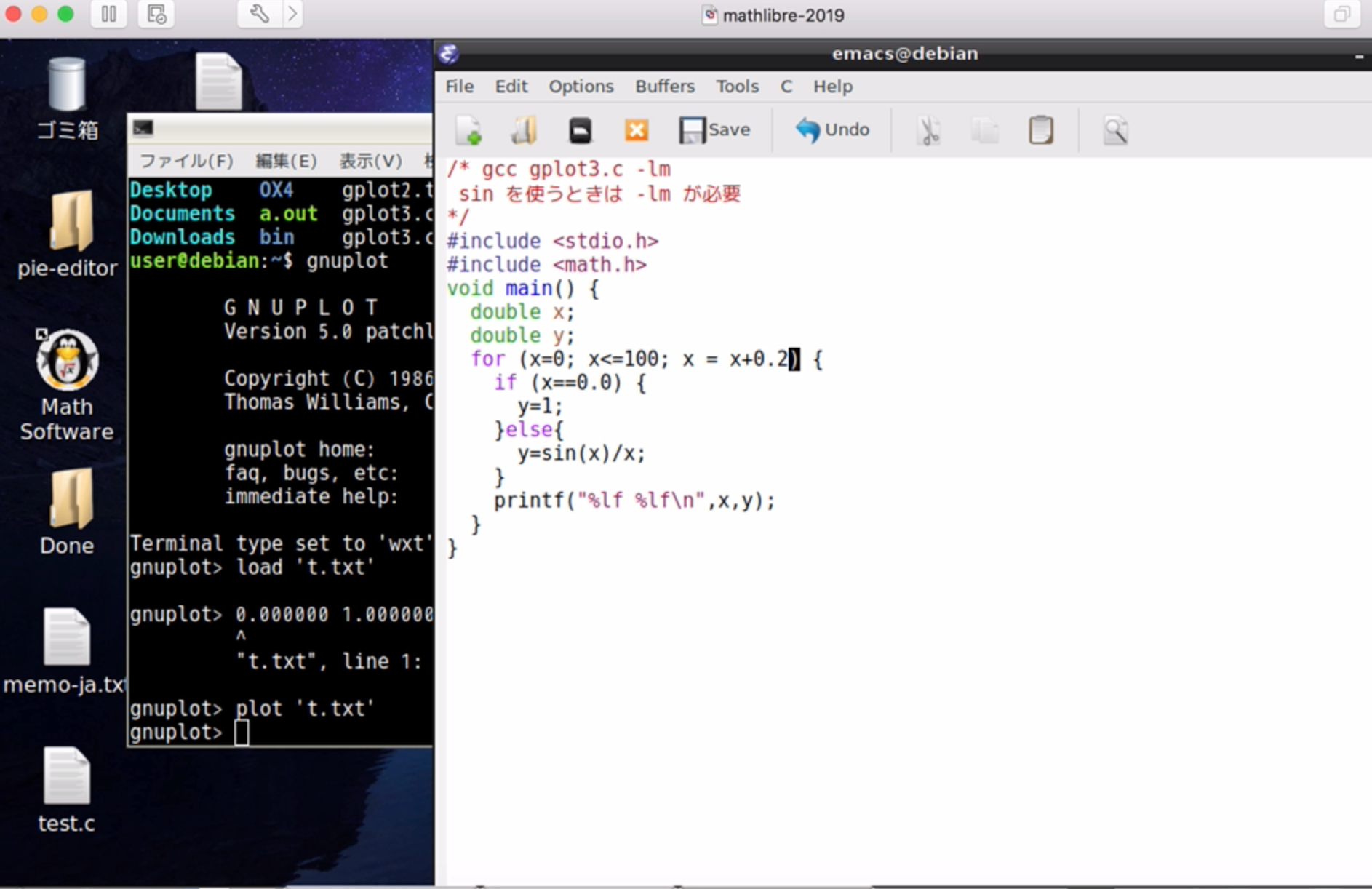Click the '/* gcc gplot3.c -lm' comment line

click(559, 169)
